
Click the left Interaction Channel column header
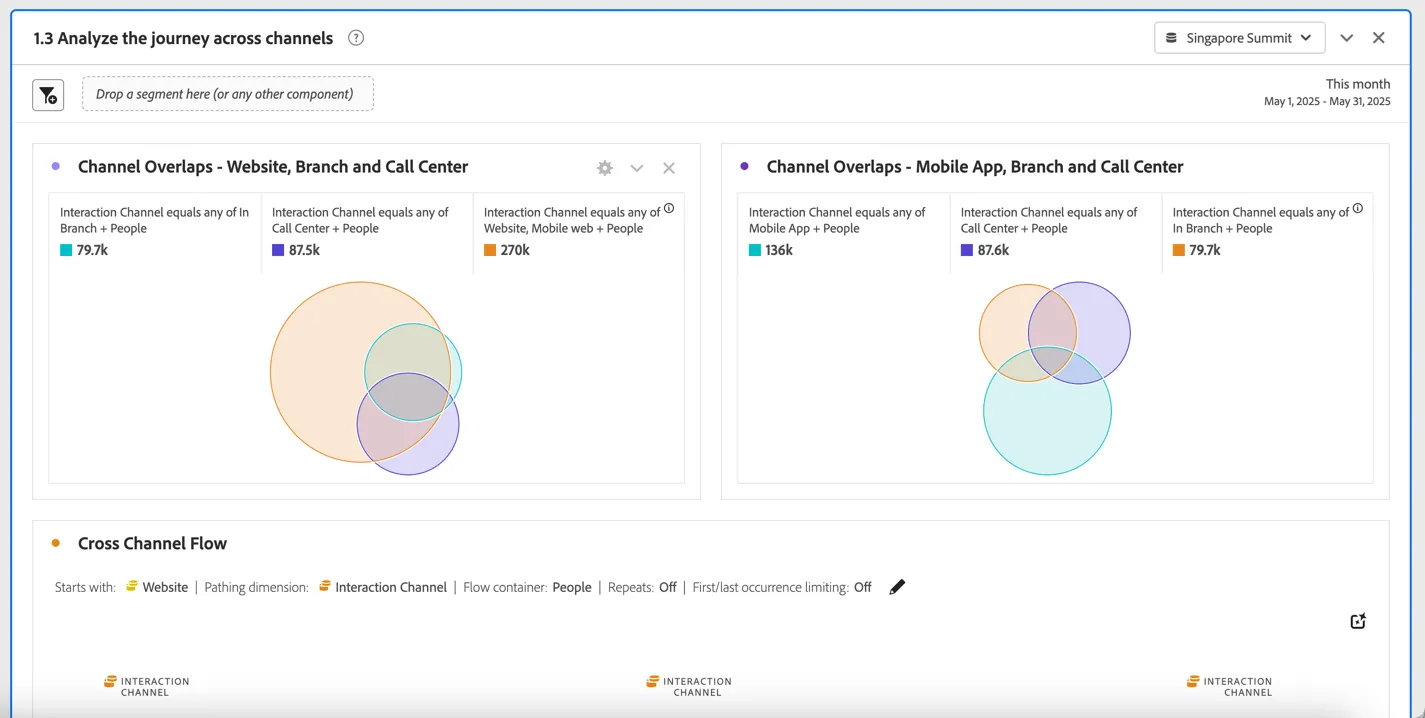pyautogui.click(x=146, y=686)
